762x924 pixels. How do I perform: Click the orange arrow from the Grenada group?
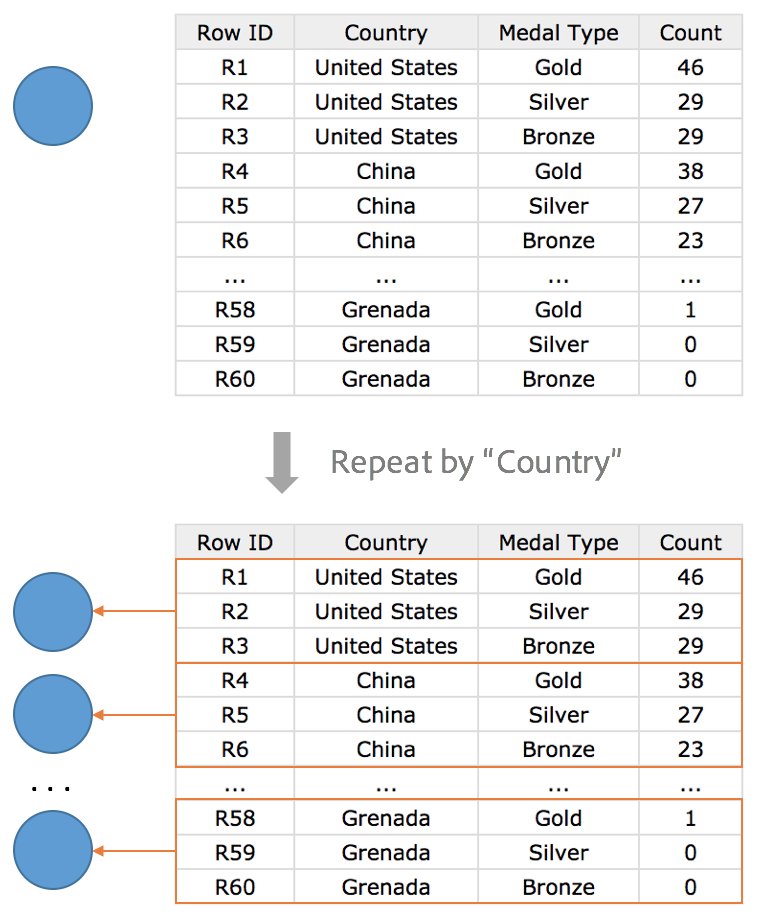[x=134, y=852]
